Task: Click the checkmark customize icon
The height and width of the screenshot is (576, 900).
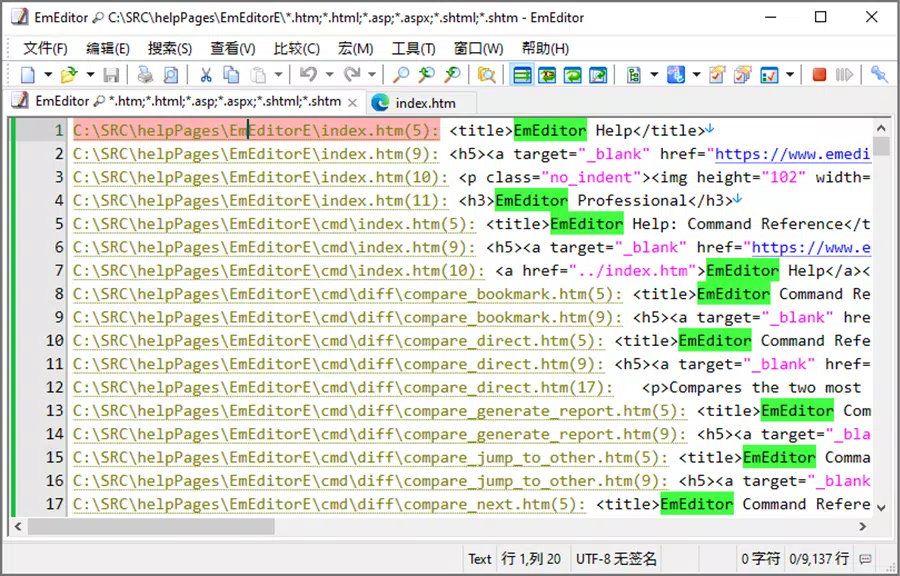Action: click(769, 75)
